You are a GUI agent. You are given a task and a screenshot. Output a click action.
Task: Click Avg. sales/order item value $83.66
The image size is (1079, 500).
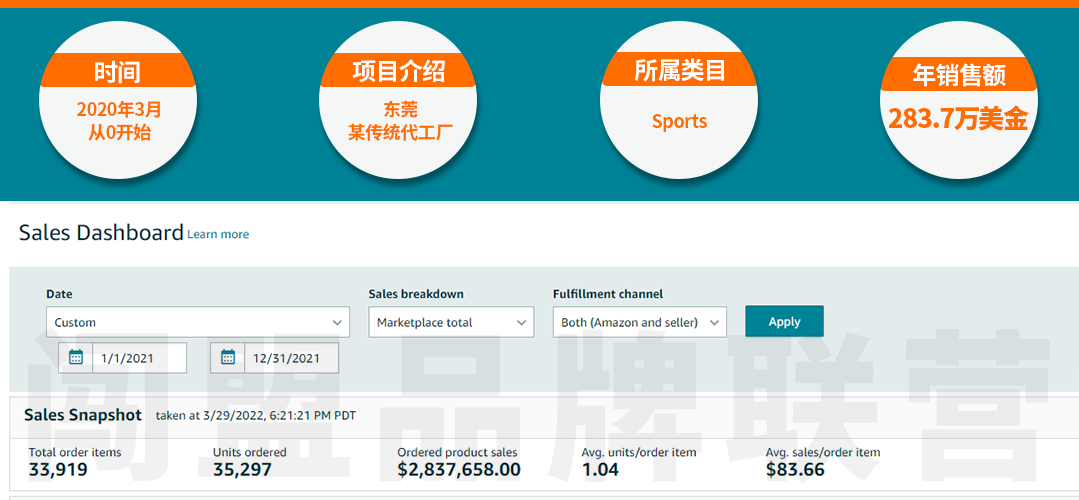pyautogui.click(x=795, y=470)
